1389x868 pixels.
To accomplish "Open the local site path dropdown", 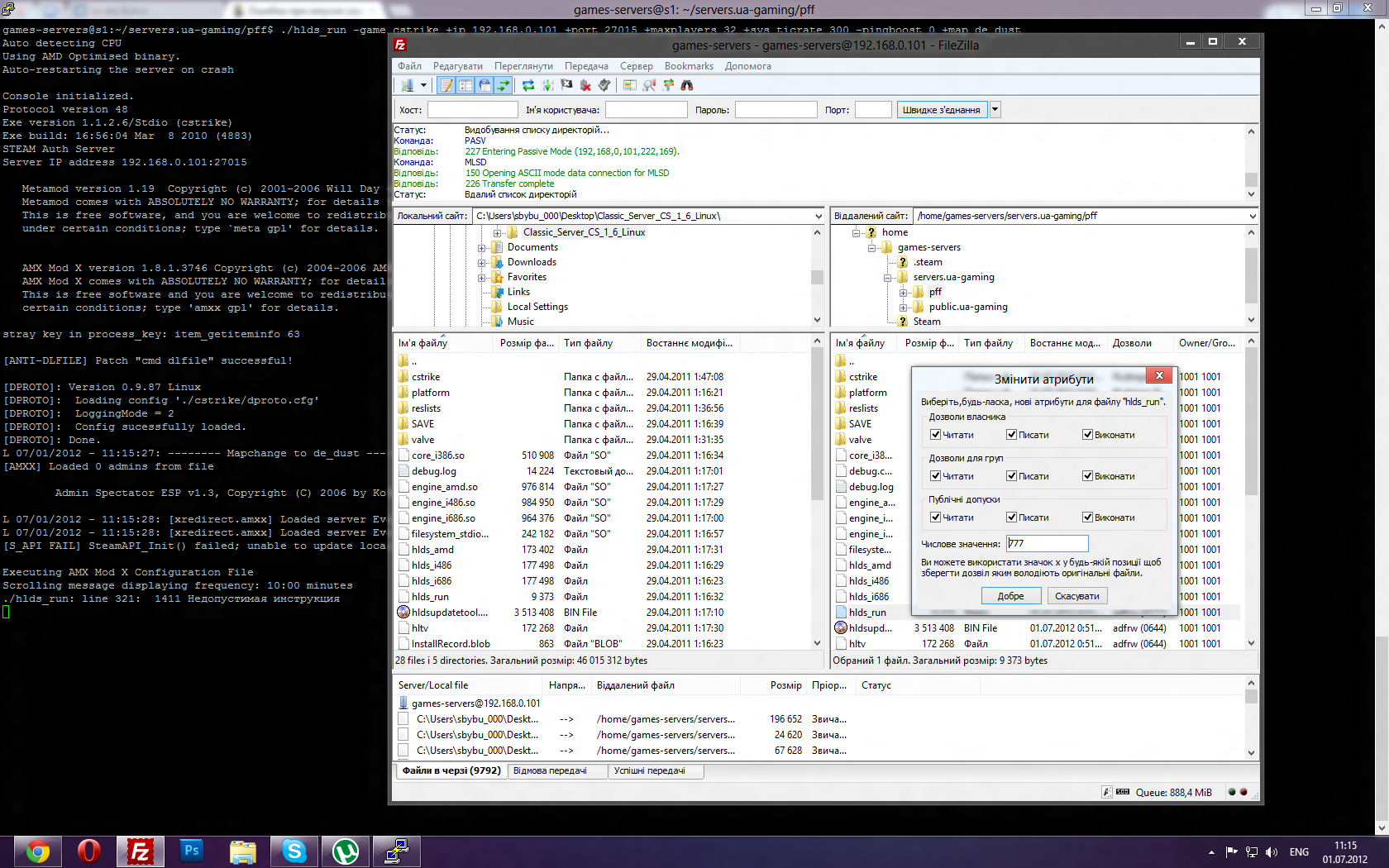I will coord(818,217).
